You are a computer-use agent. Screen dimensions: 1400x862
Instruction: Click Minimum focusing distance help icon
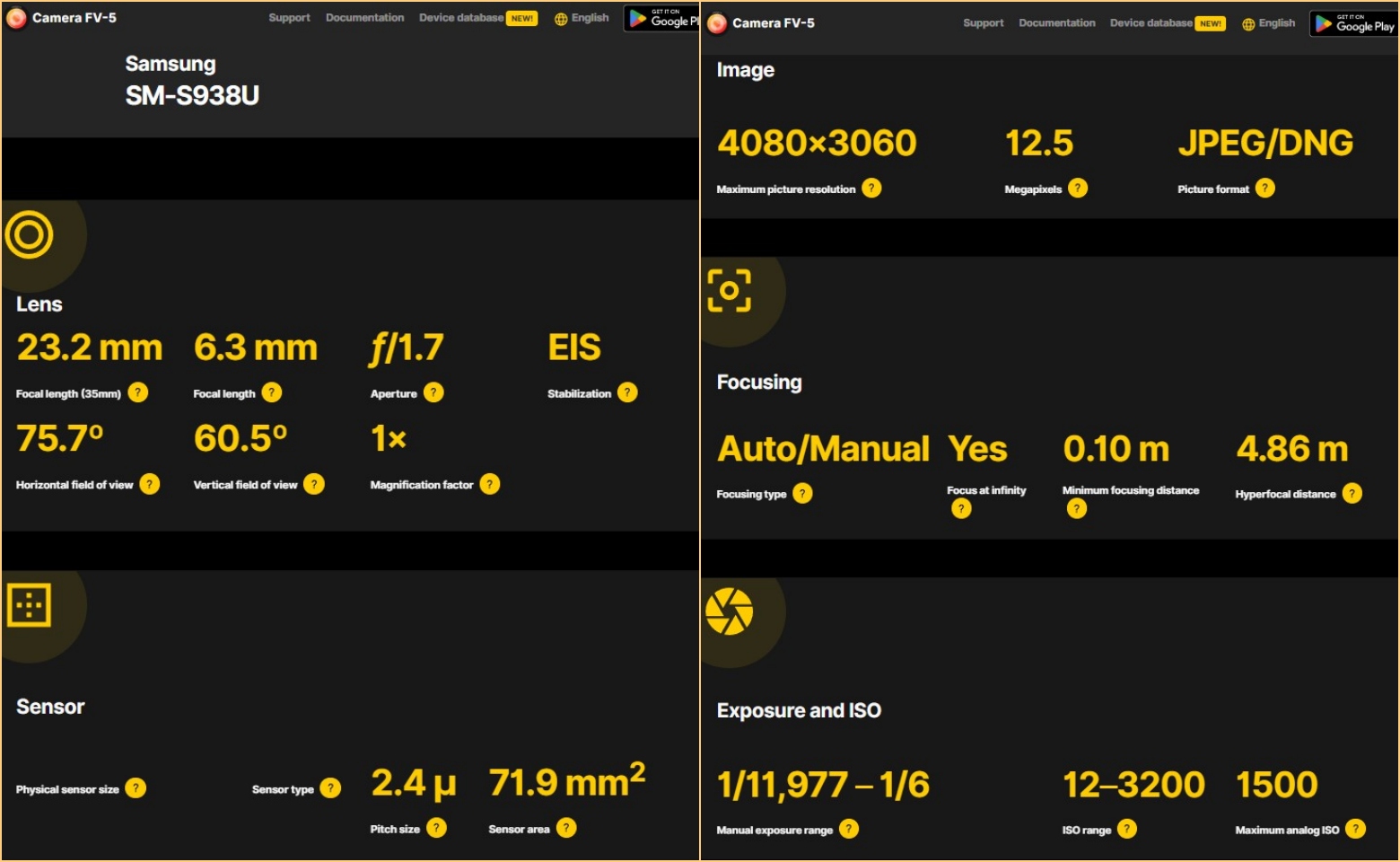1077,509
